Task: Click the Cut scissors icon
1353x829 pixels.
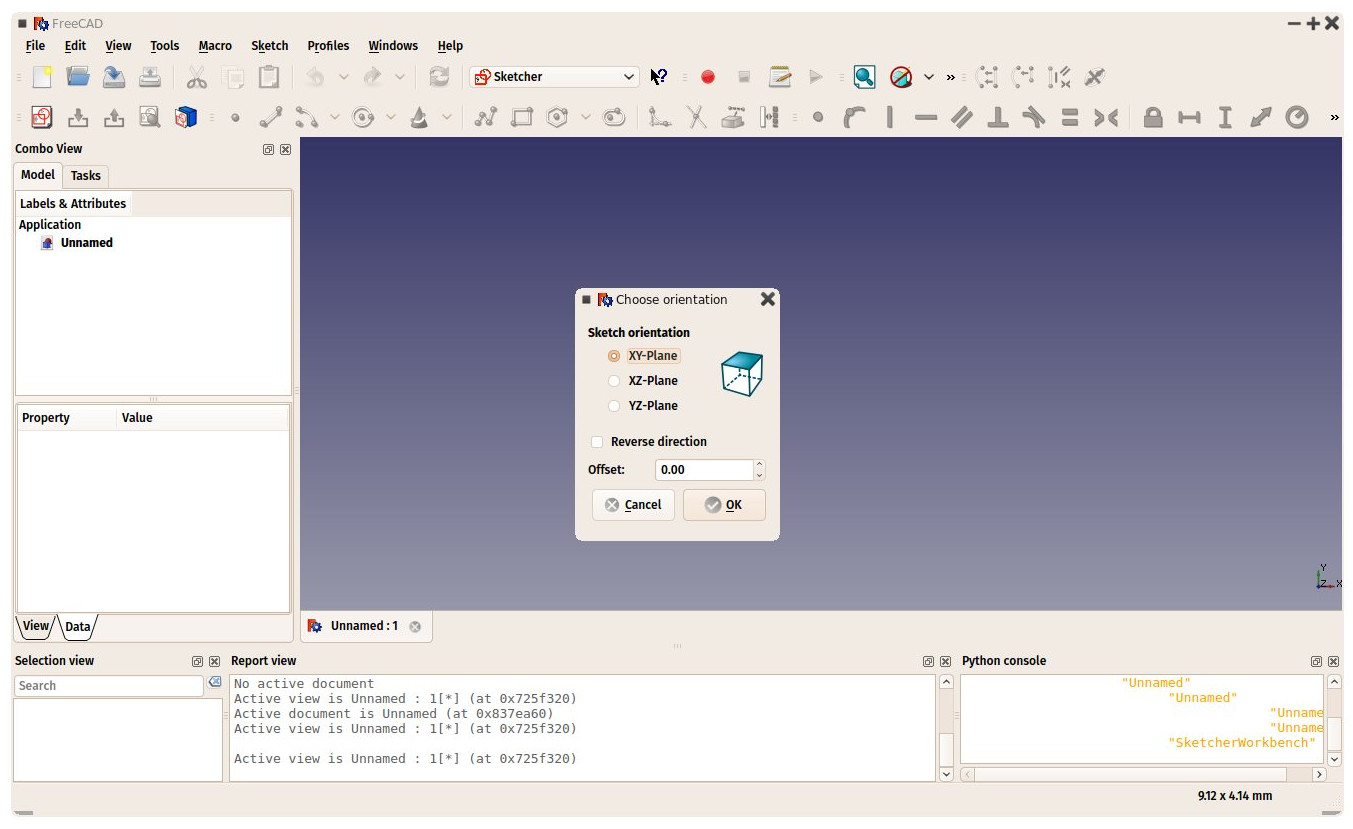Action: (197, 77)
